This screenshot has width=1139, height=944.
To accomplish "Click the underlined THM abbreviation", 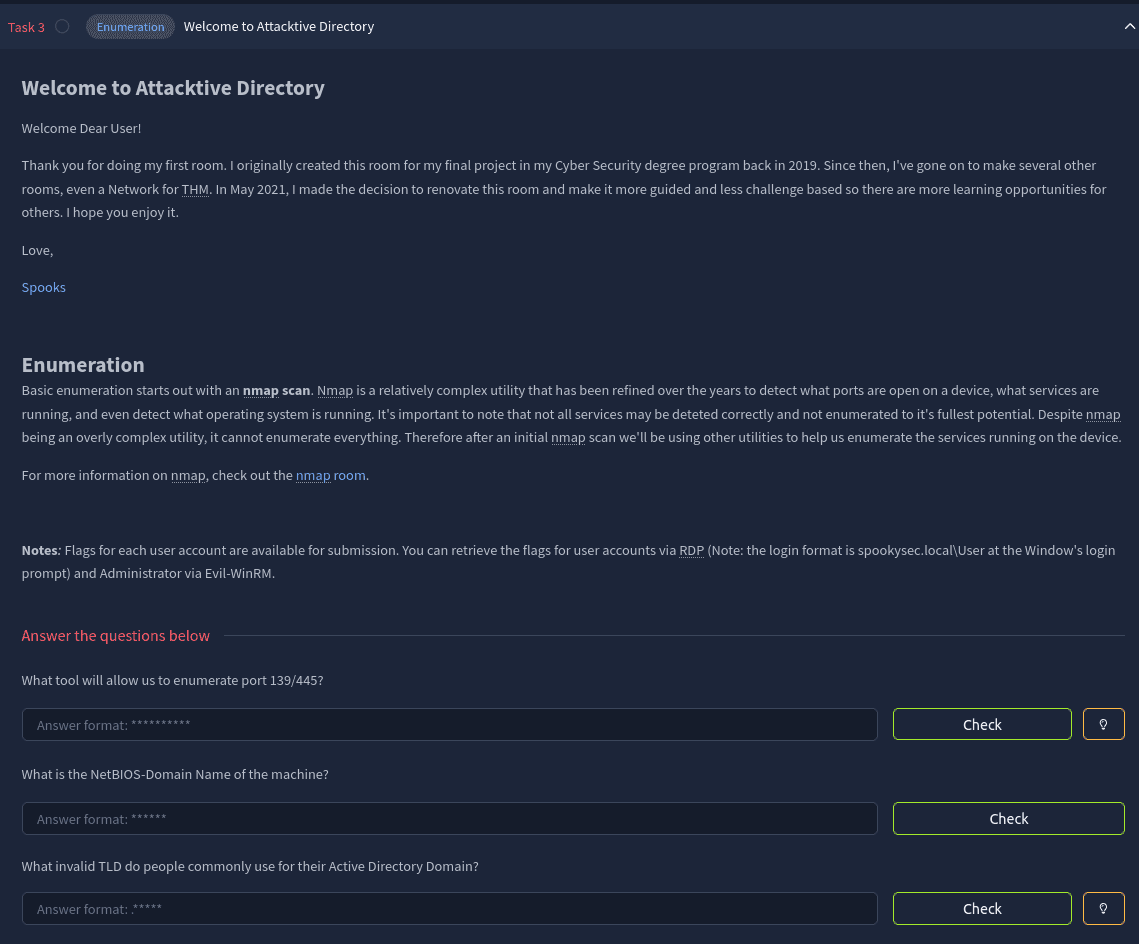I will (x=195, y=189).
